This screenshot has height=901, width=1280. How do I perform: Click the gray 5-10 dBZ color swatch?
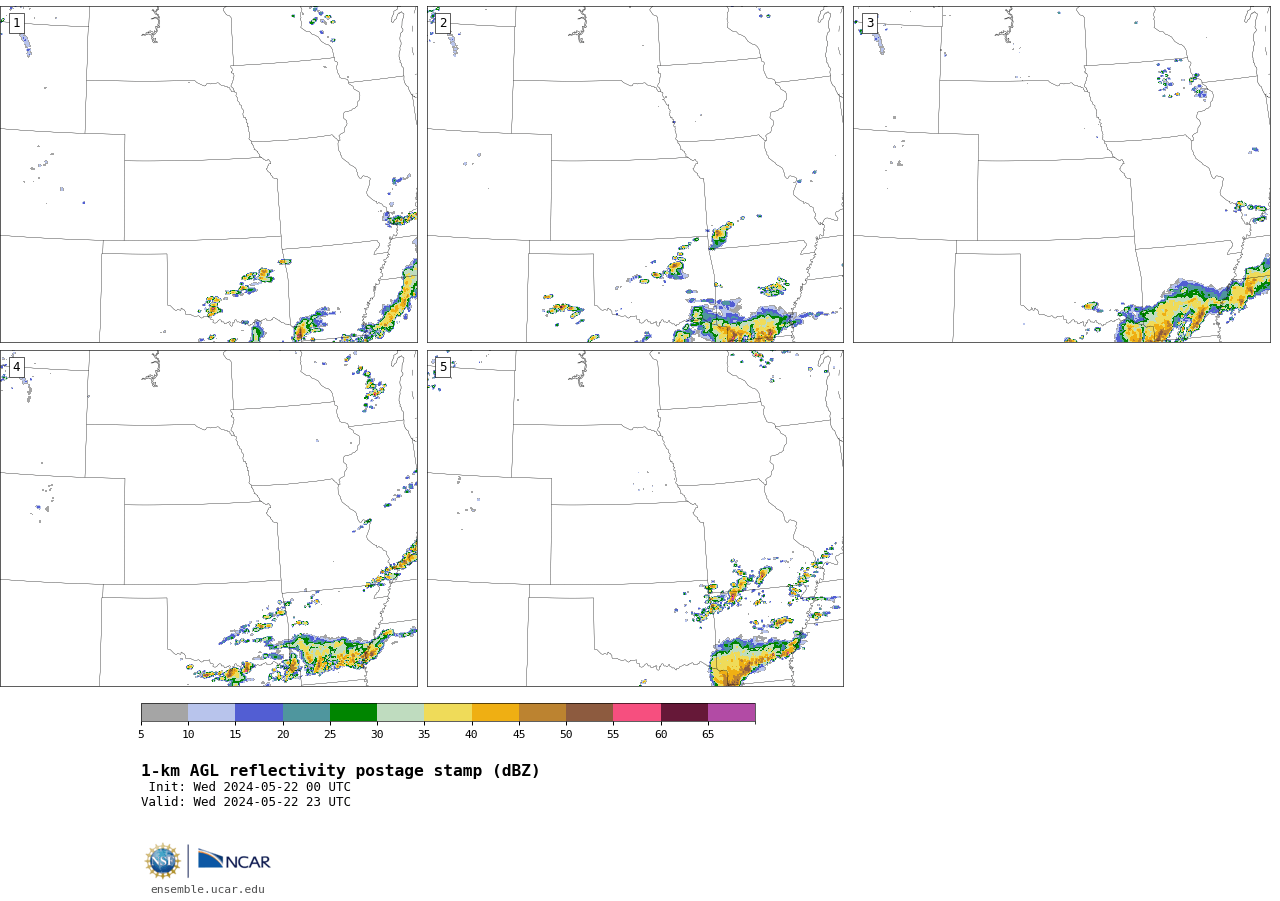click(164, 713)
